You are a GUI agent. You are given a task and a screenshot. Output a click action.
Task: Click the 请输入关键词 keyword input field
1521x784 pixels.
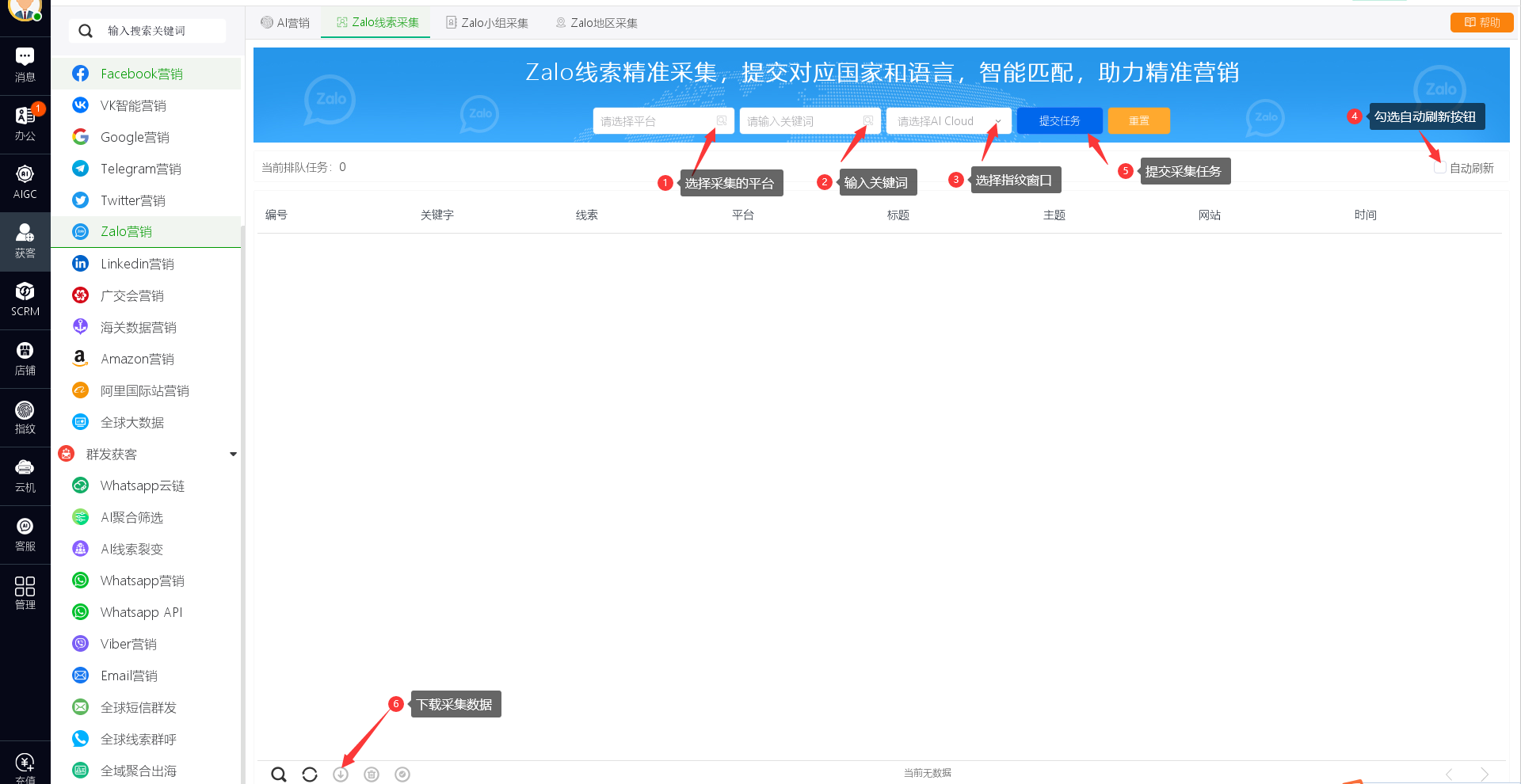pos(810,121)
